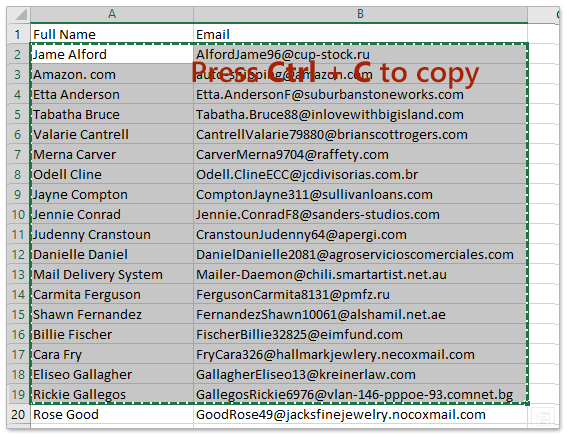Screen dimensions: 569x437
Task: Select column B header
Action: (360, 14)
